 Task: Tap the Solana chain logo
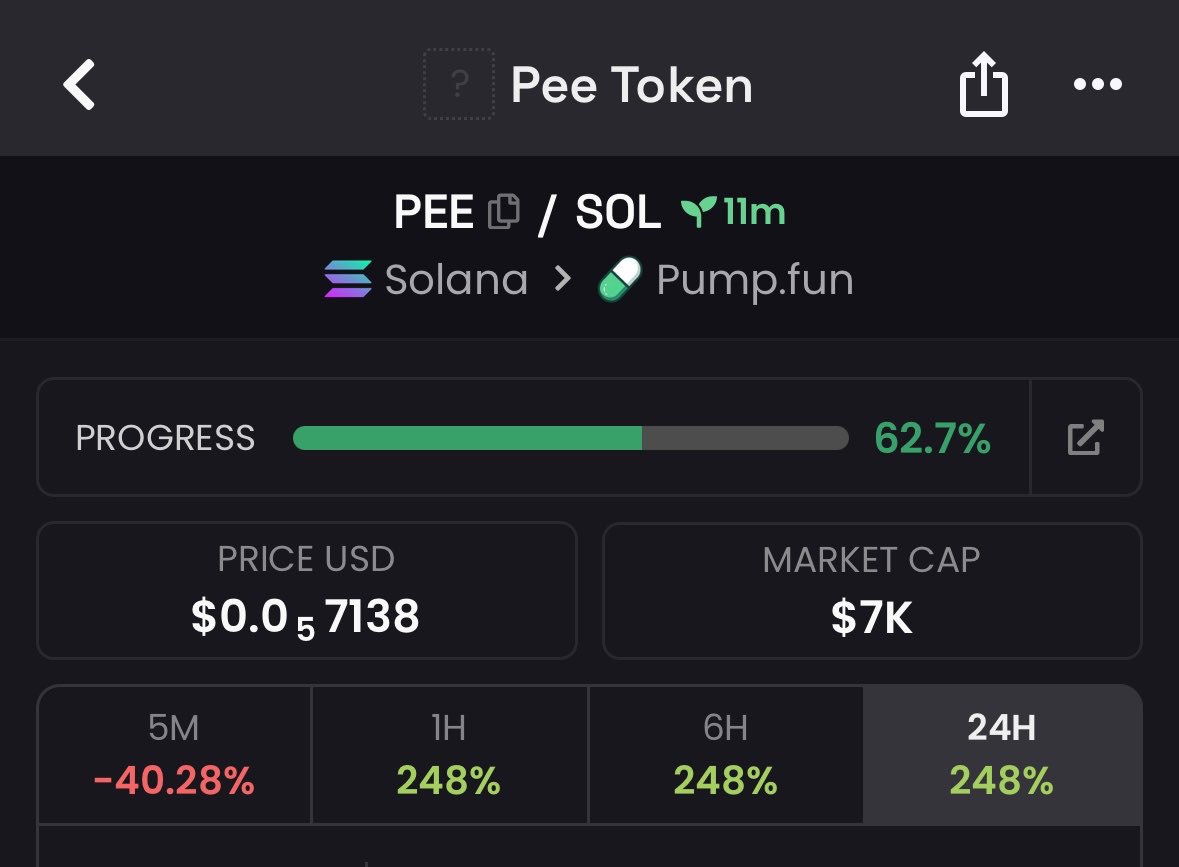point(348,279)
